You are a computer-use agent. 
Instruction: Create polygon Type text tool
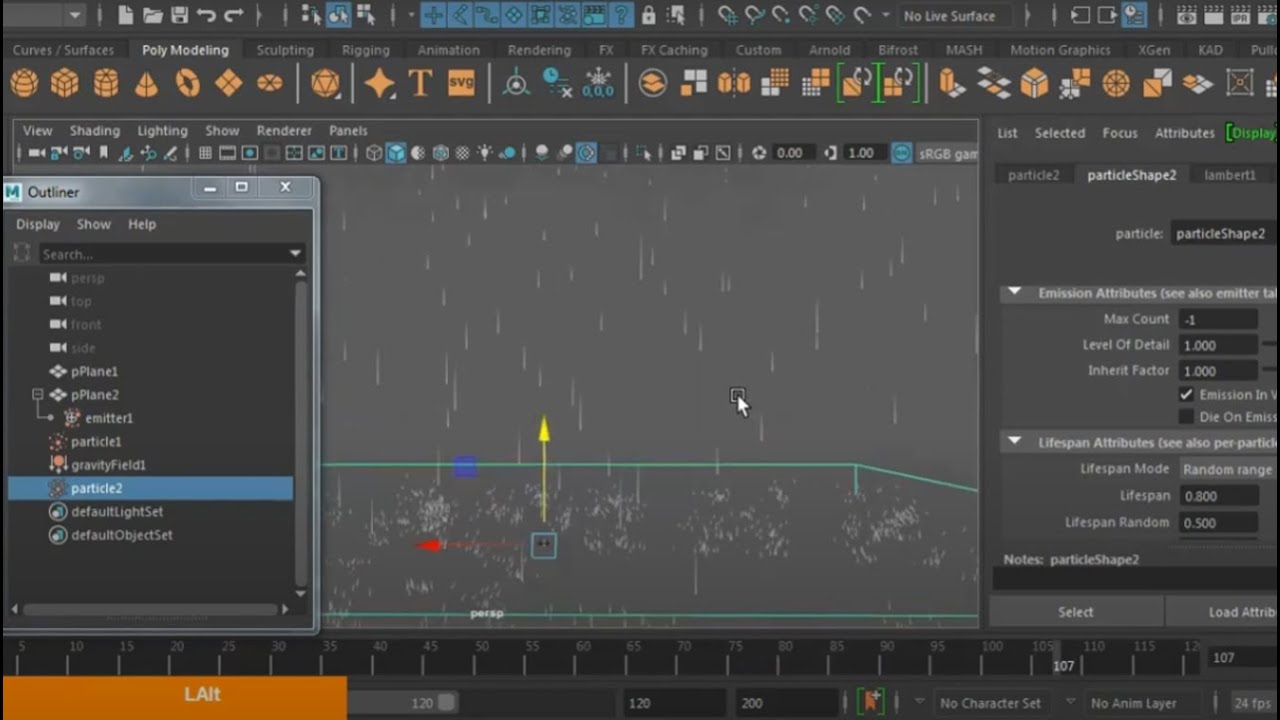click(x=420, y=83)
